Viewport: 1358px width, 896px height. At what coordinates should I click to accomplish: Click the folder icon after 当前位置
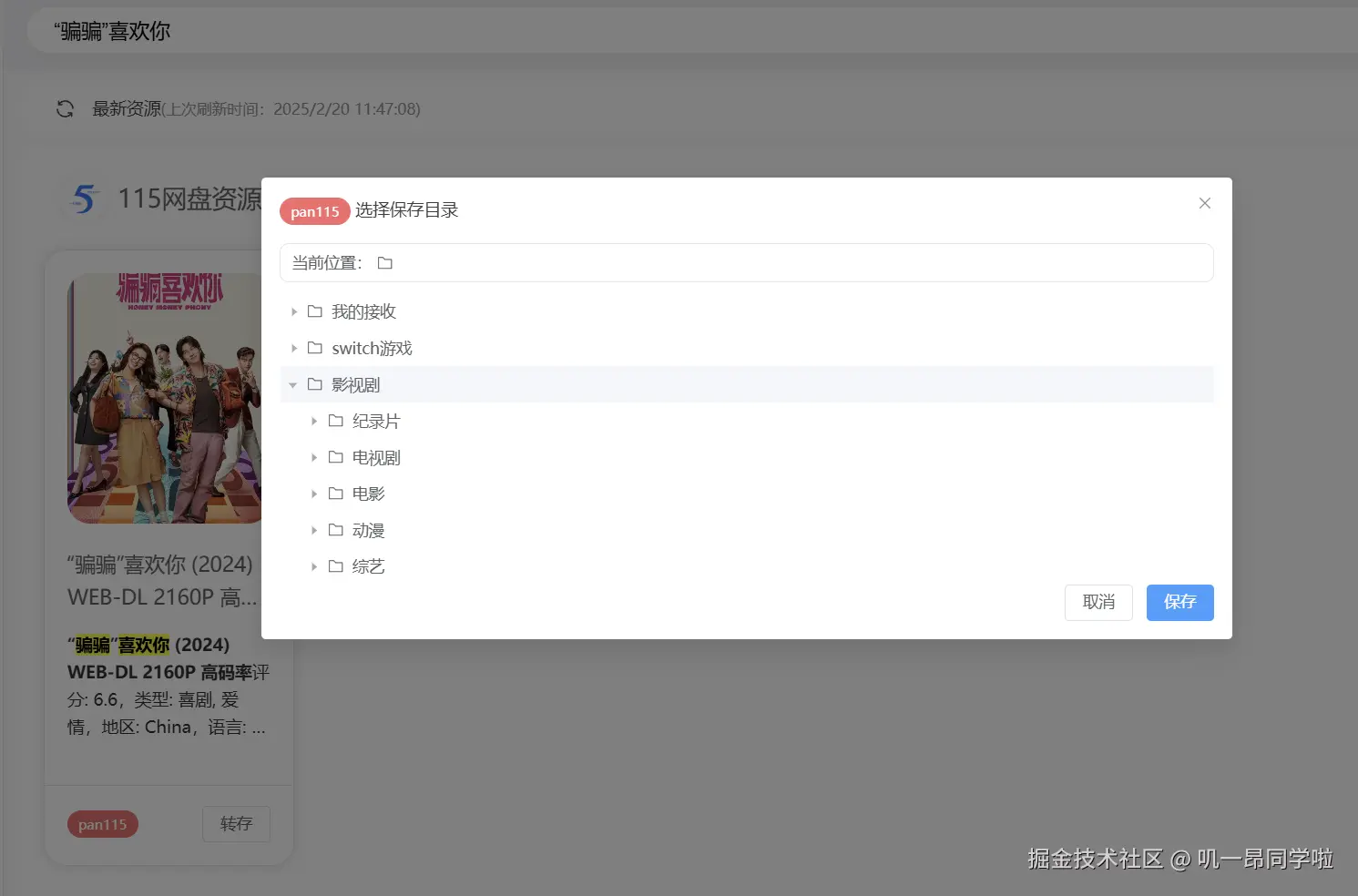pos(385,263)
